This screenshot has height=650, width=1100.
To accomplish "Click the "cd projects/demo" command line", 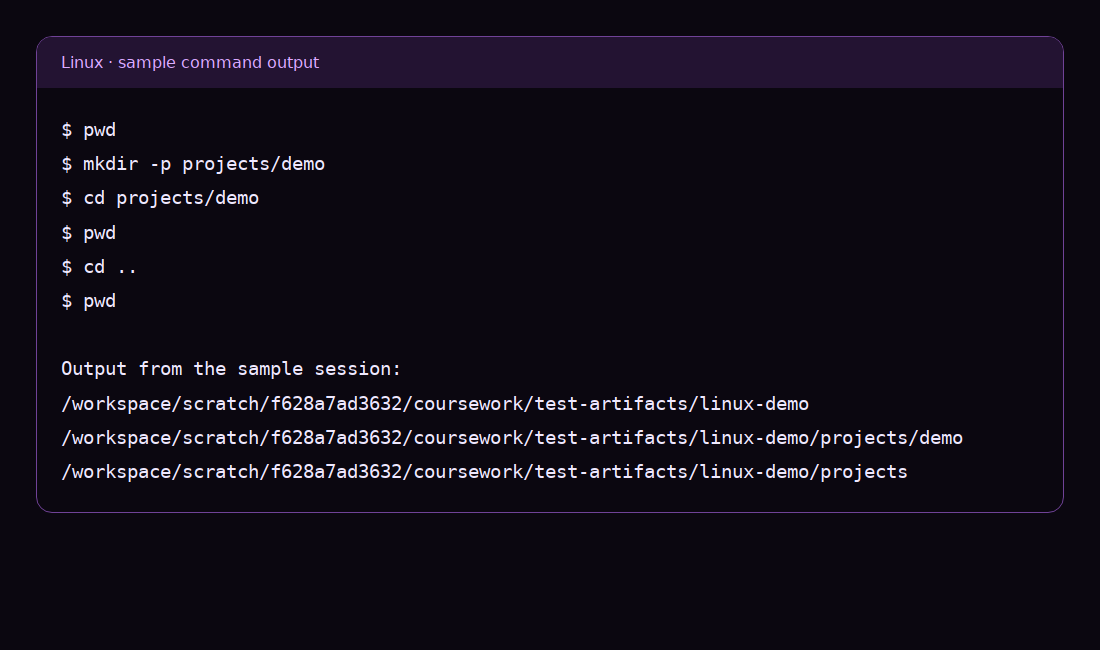I will click(x=160, y=198).
